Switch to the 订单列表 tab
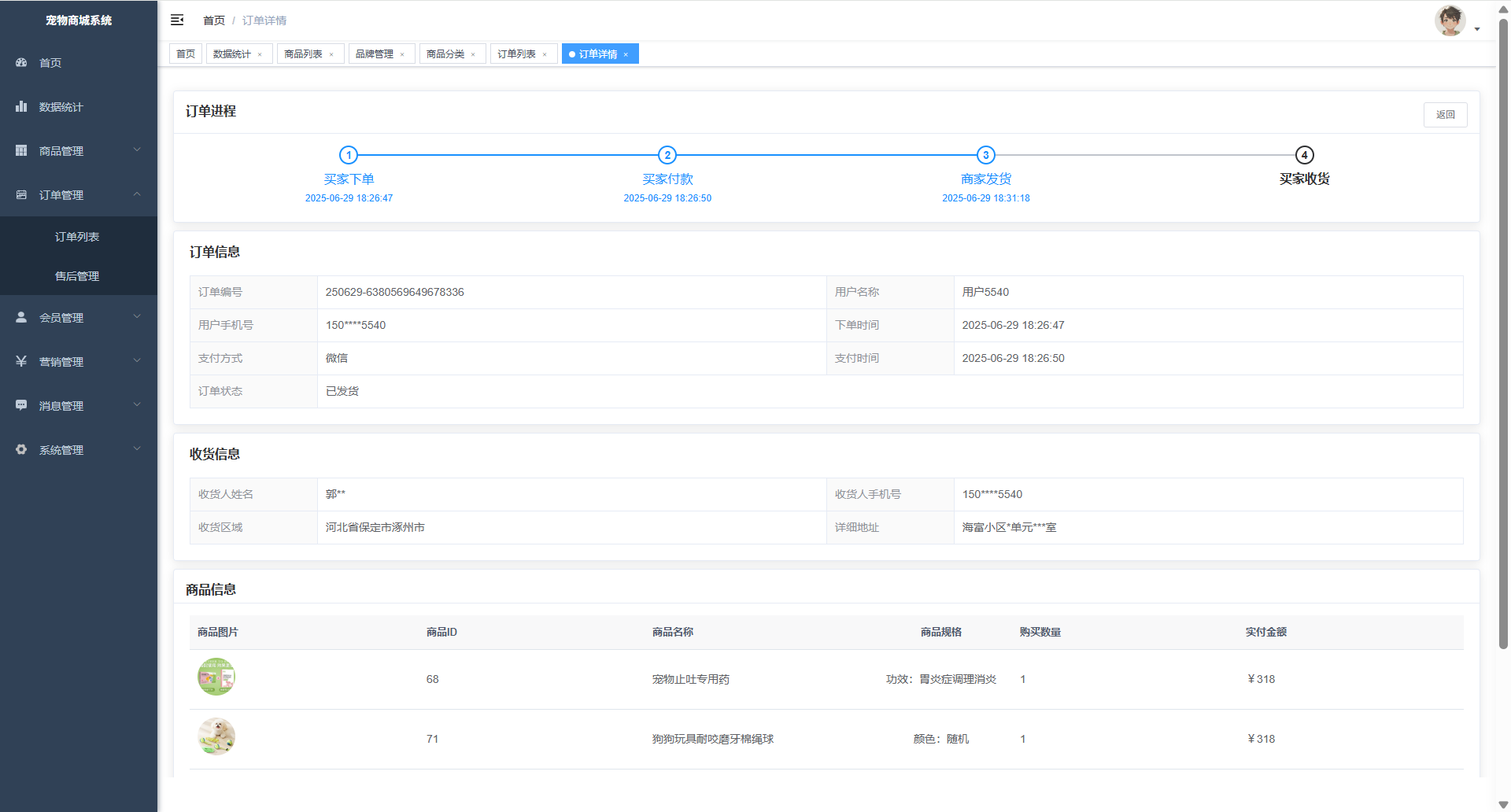The width and height of the screenshot is (1511, 812). 516,54
